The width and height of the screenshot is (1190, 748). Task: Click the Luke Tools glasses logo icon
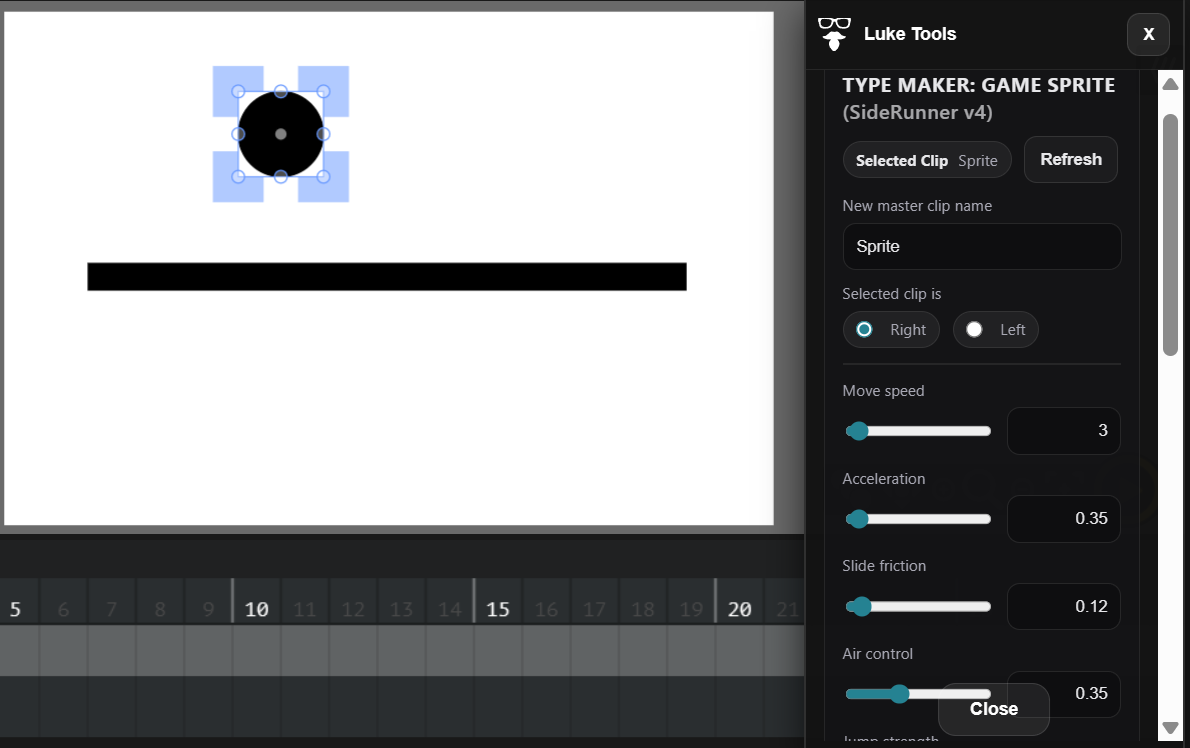tap(834, 33)
